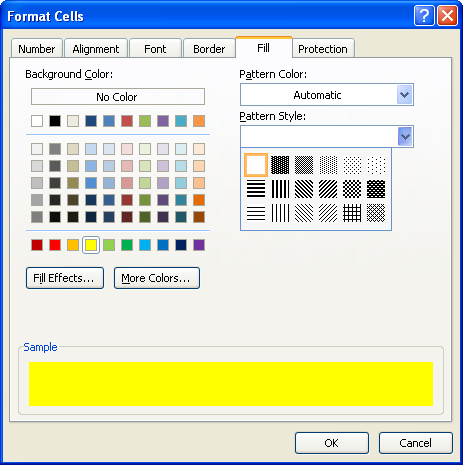This screenshot has height=465, width=463.
Task: Select the thin reverse diagonal stripe pattern
Action: tap(304, 213)
